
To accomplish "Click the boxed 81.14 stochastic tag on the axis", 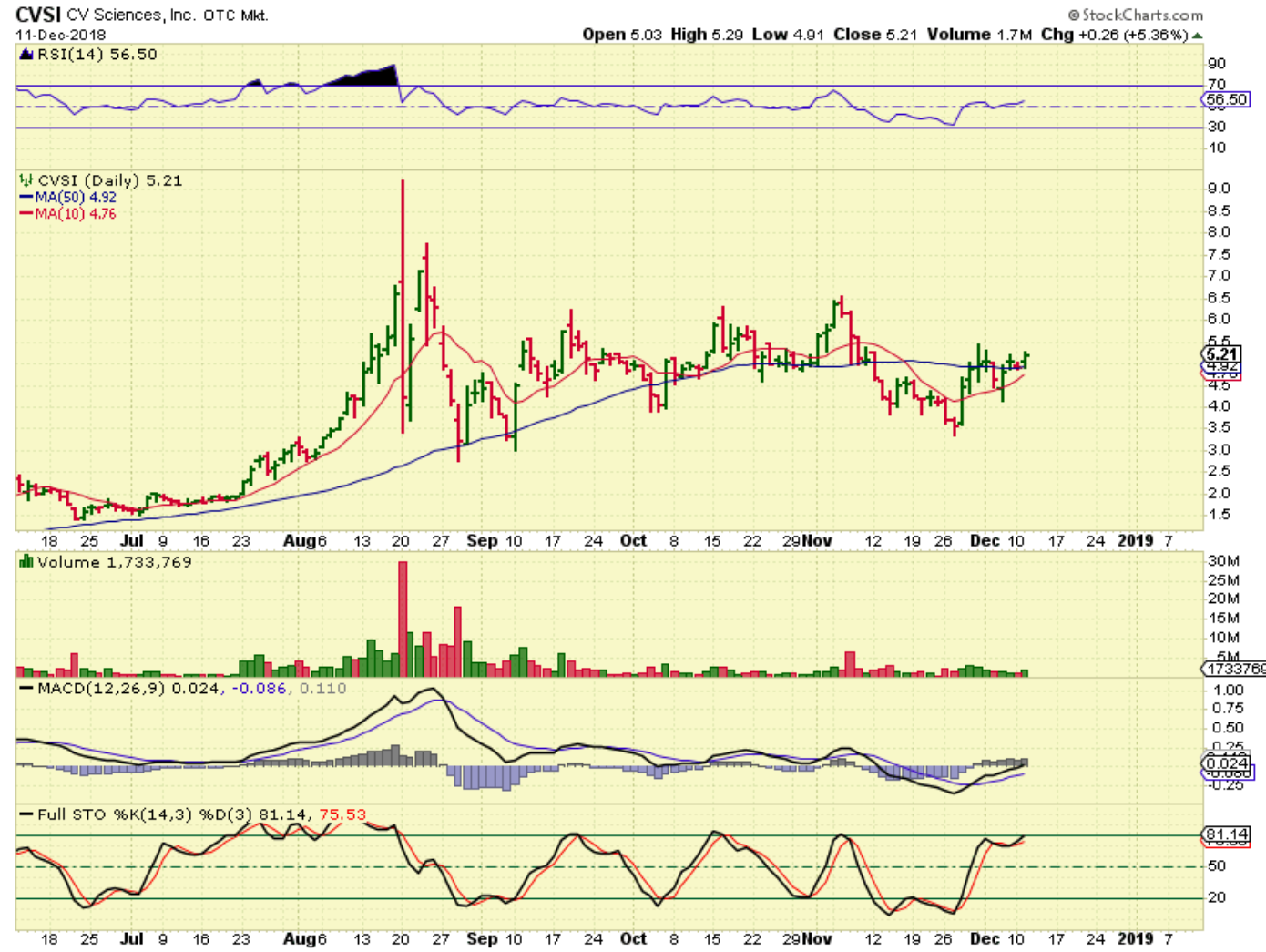I will coord(1227,834).
